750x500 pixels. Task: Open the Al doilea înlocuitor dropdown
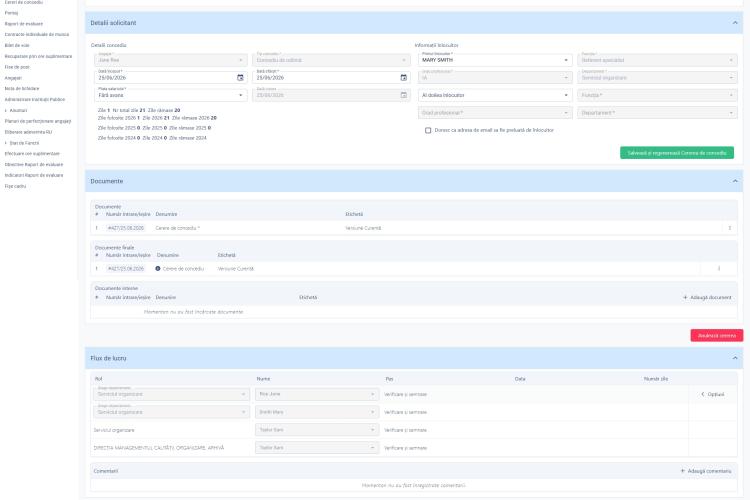pos(495,95)
